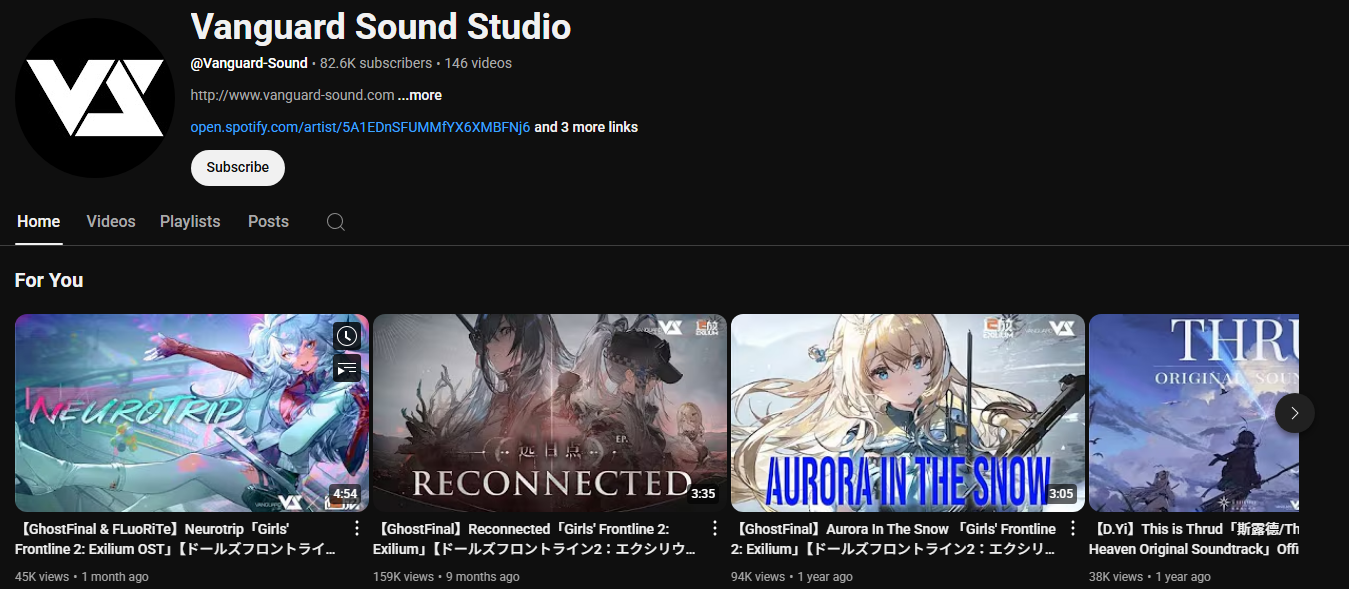Open the Aurora In The Snow video title
Image resolution: width=1349 pixels, height=589 pixels.
[x=894, y=539]
